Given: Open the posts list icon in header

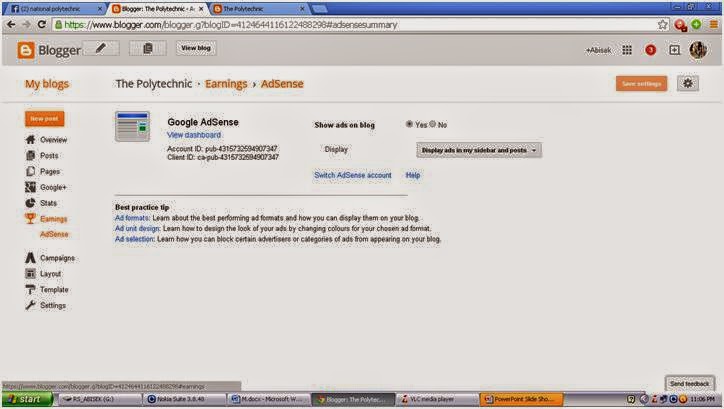Looking at the screenshot, I should (x=148, y=48).
